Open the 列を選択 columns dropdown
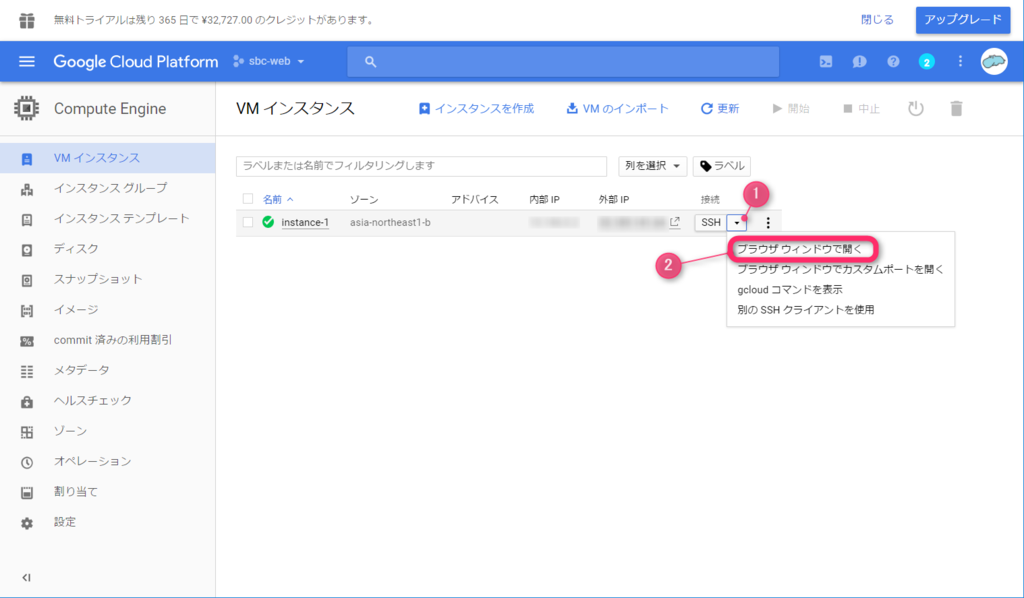The image size is (1024, 598). pyautogui.click(x=652, y=165)
